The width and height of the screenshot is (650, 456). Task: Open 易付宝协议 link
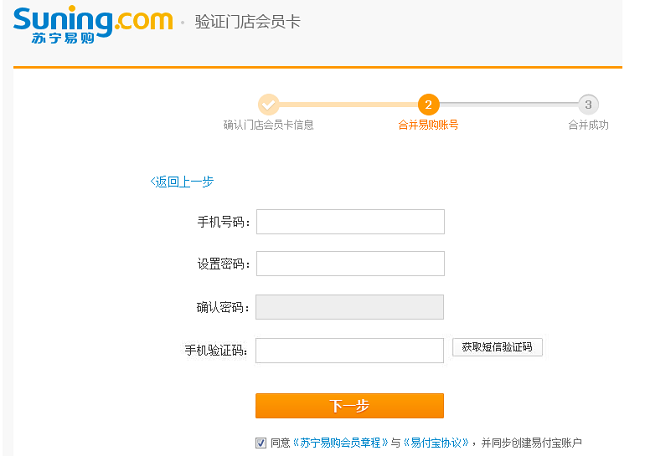436,443
